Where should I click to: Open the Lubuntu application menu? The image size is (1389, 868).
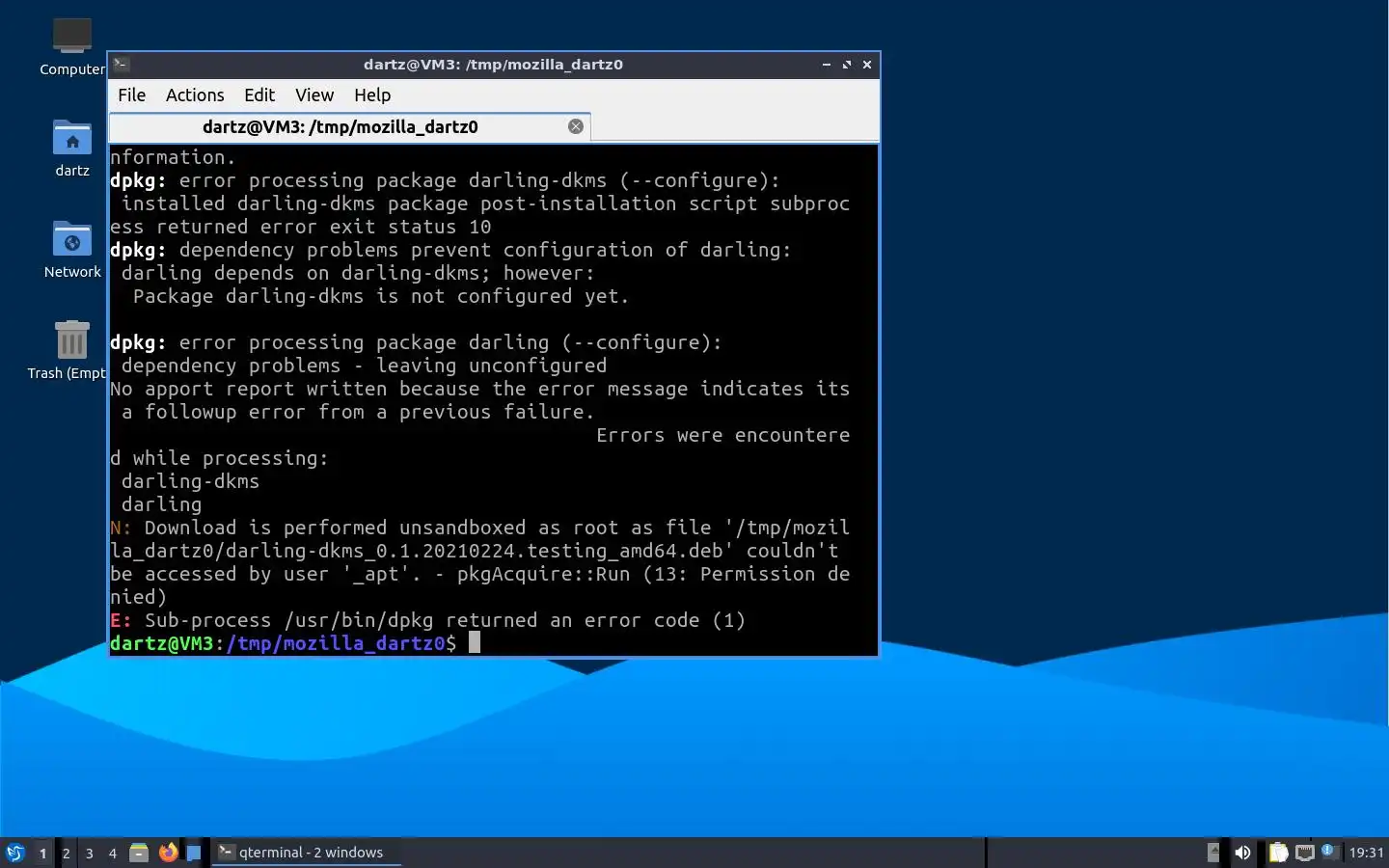pyautogui.click(x=15, y=853)
